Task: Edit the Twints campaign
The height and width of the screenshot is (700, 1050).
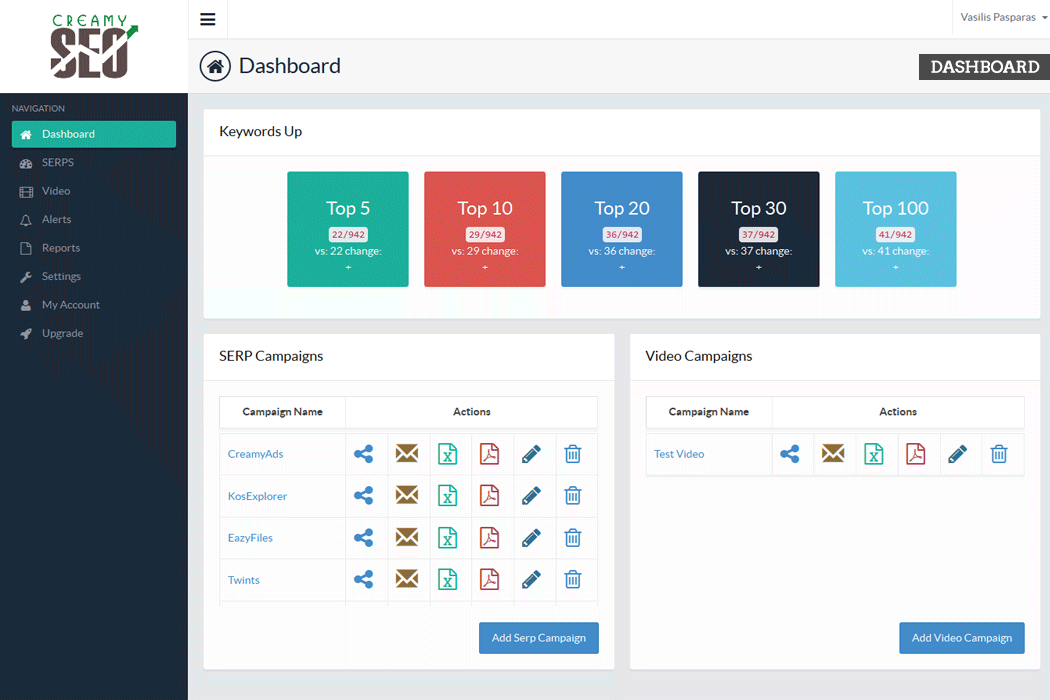Action: click(531, 579)
